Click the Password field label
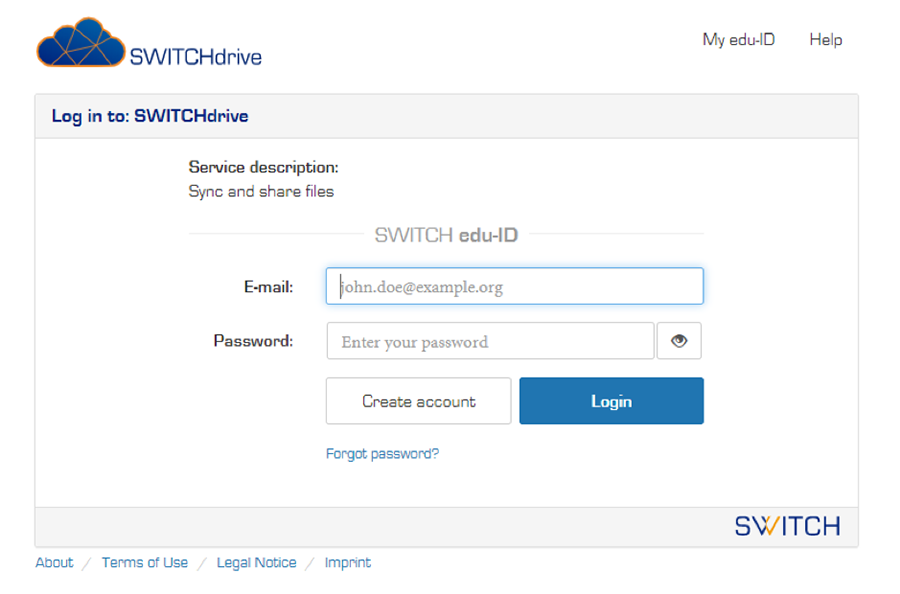Viewport: 900px width, 594px height. pos(253,341)
